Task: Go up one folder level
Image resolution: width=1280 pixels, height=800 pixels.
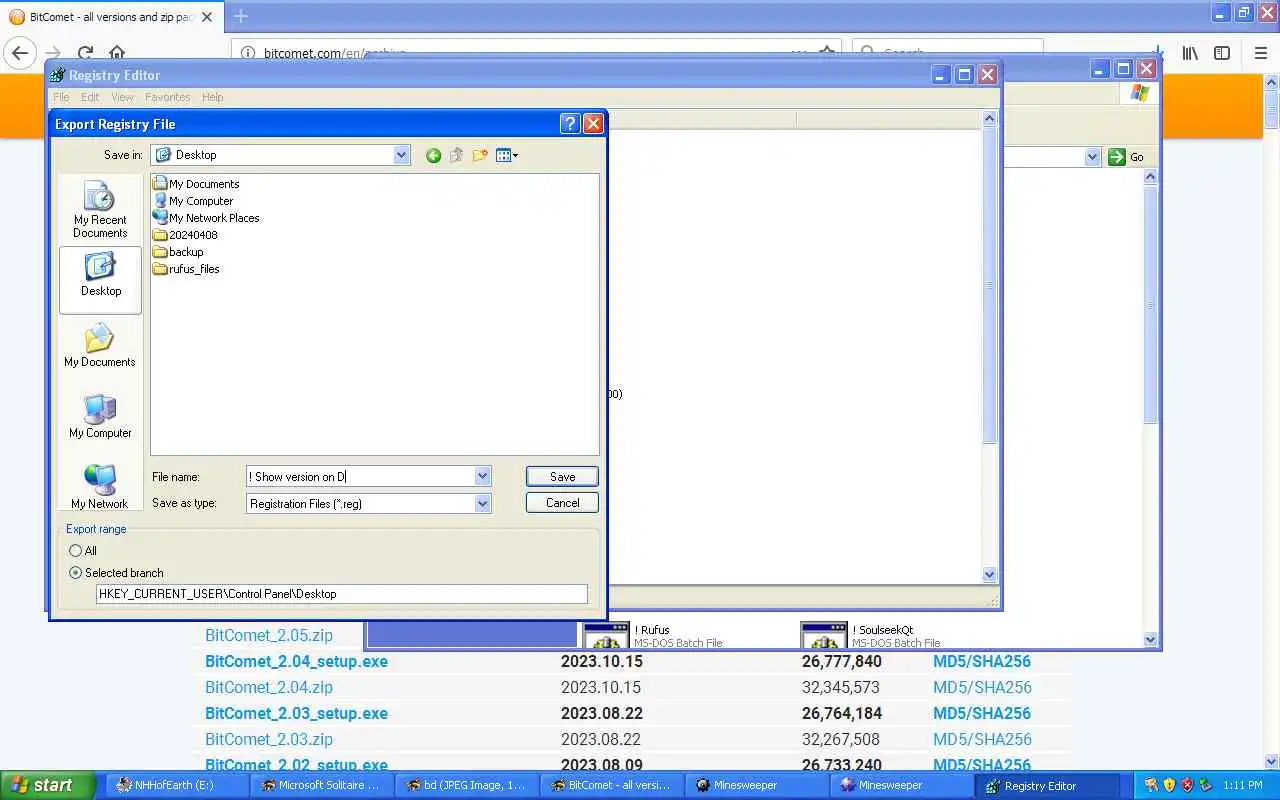Action: click(456, 155)
